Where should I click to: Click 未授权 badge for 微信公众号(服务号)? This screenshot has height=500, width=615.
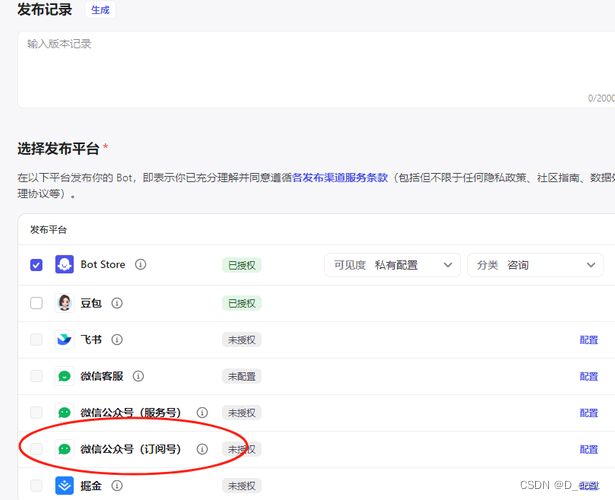(x=242, y=413)
